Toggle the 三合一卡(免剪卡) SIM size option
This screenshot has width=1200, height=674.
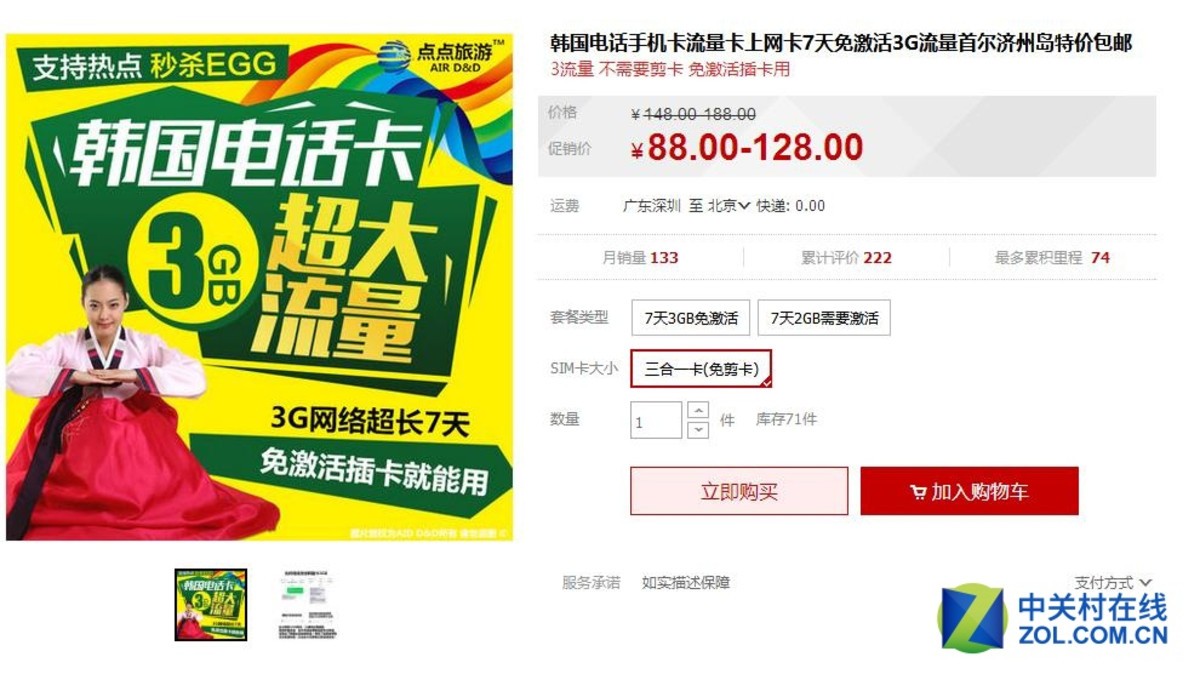pyautogui.click(x=701, y=368)
